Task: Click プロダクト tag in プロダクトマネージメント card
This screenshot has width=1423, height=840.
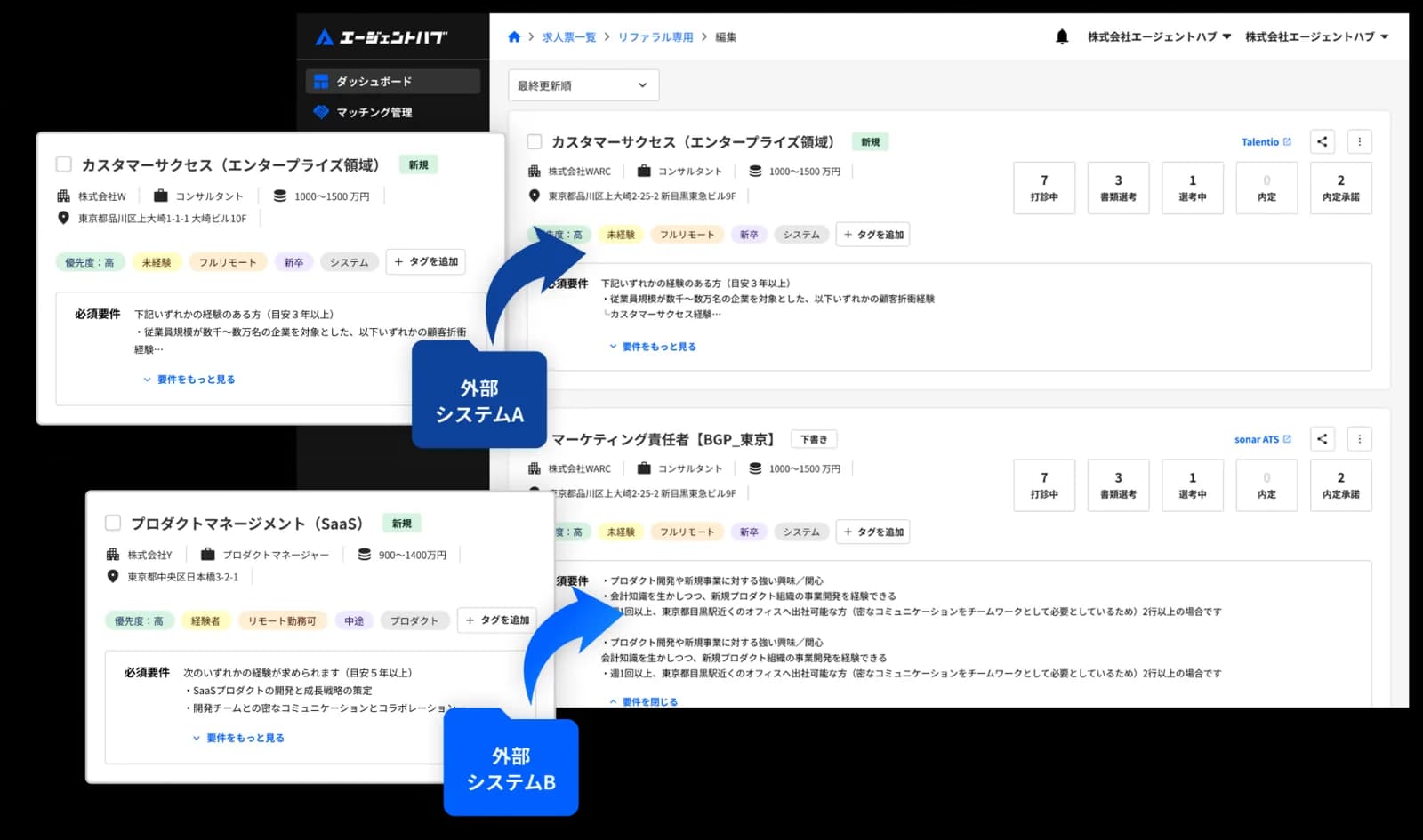Action: tap(414, 620)
